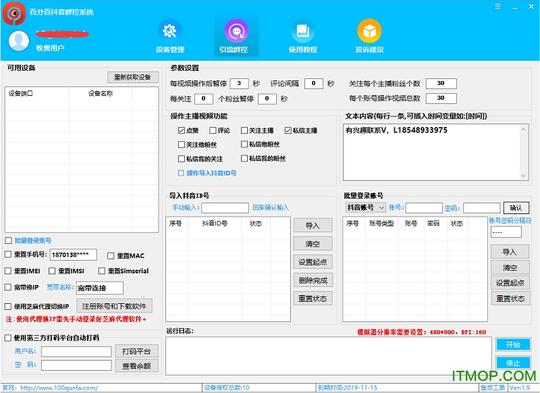Screen dimensions: 540x393
Task: Click 打码平台 button
Action: click(137, 351)
